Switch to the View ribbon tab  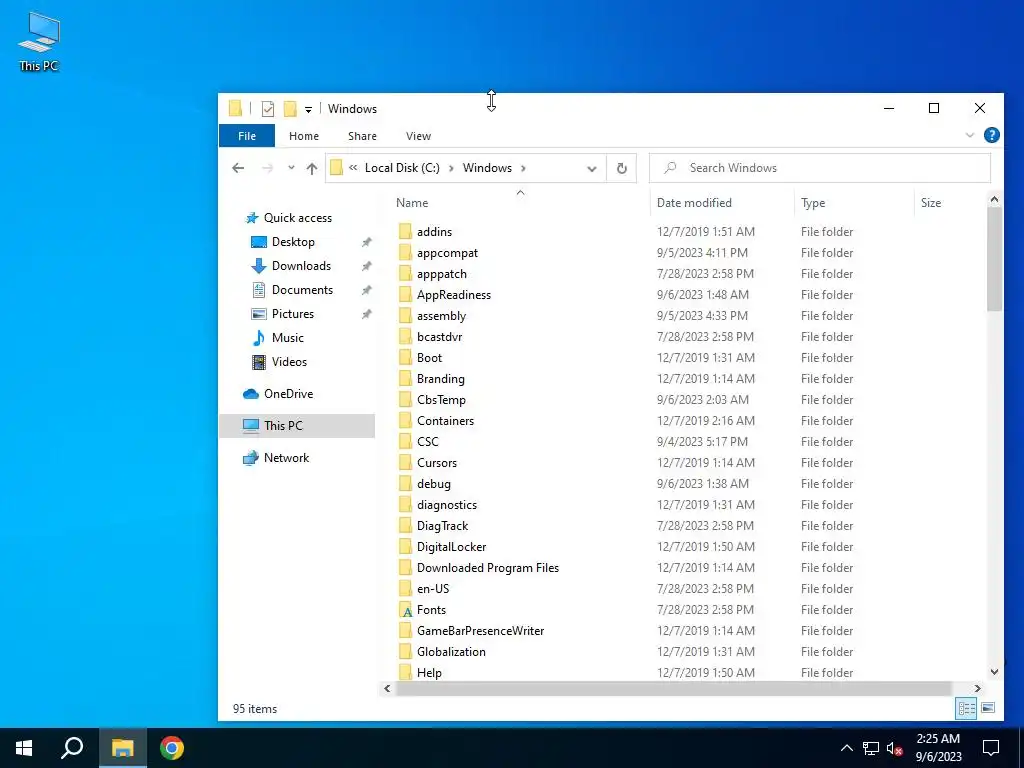tap(418, 136)
